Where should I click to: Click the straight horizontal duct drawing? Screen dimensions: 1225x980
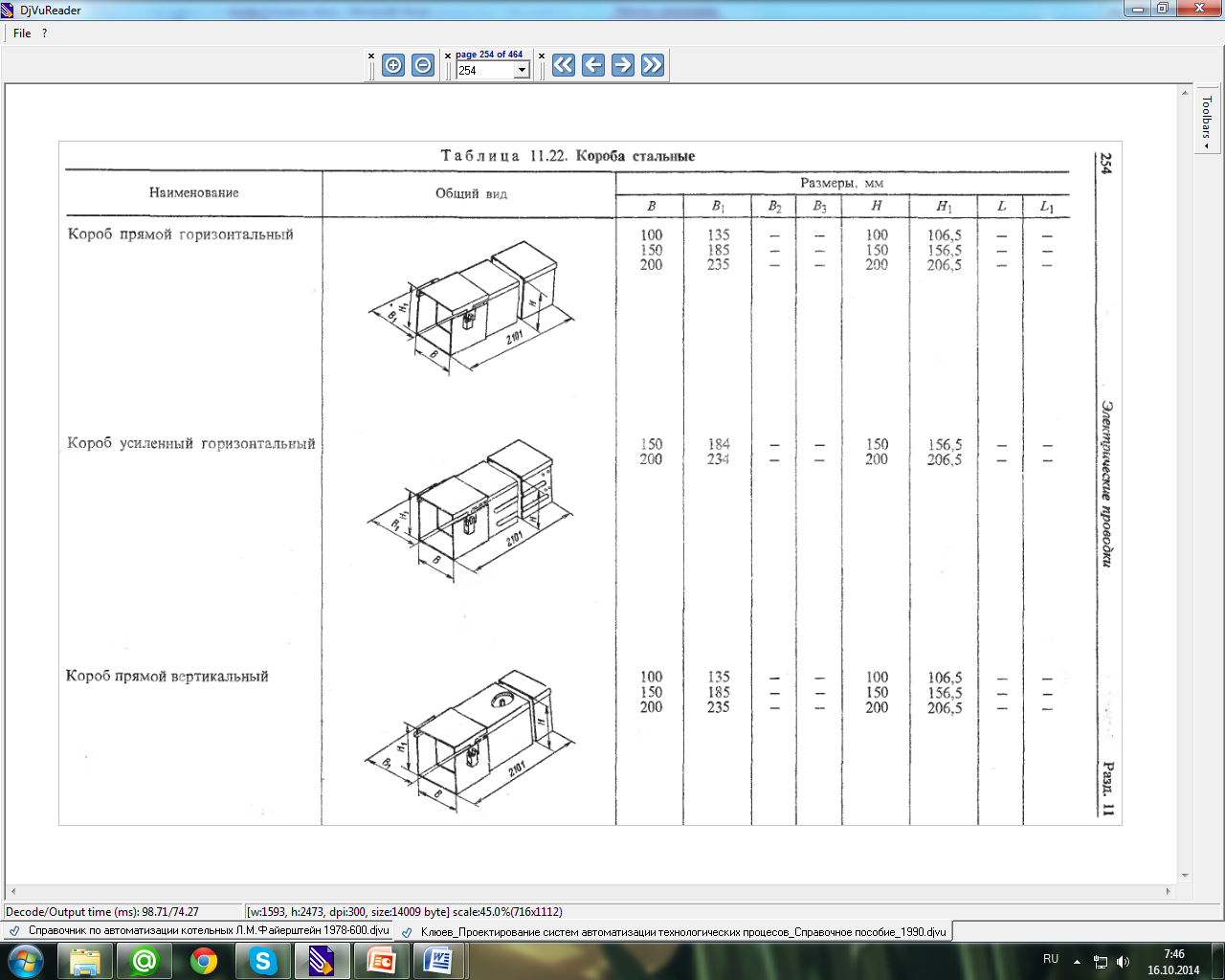point(471,306)
